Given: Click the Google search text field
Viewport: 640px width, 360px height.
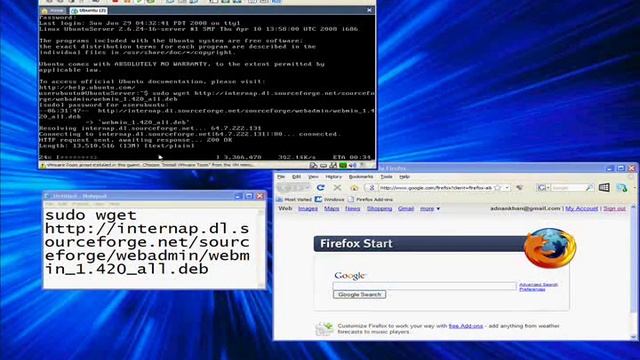Looking at the screenshot, I should [x=424, y=286].
